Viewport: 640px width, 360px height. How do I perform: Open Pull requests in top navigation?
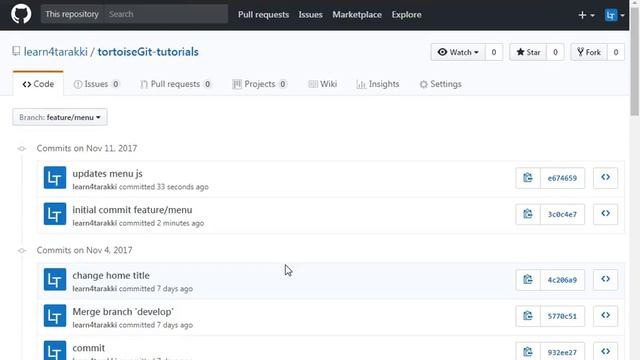pos(263,15)
